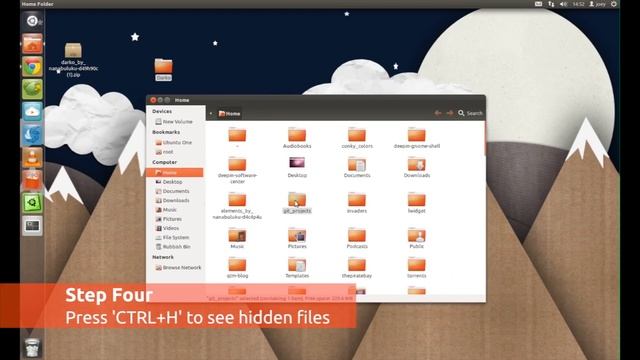Select the Music folder in the file grid
This screenshot has width=640, height=360.
(237, 238)
